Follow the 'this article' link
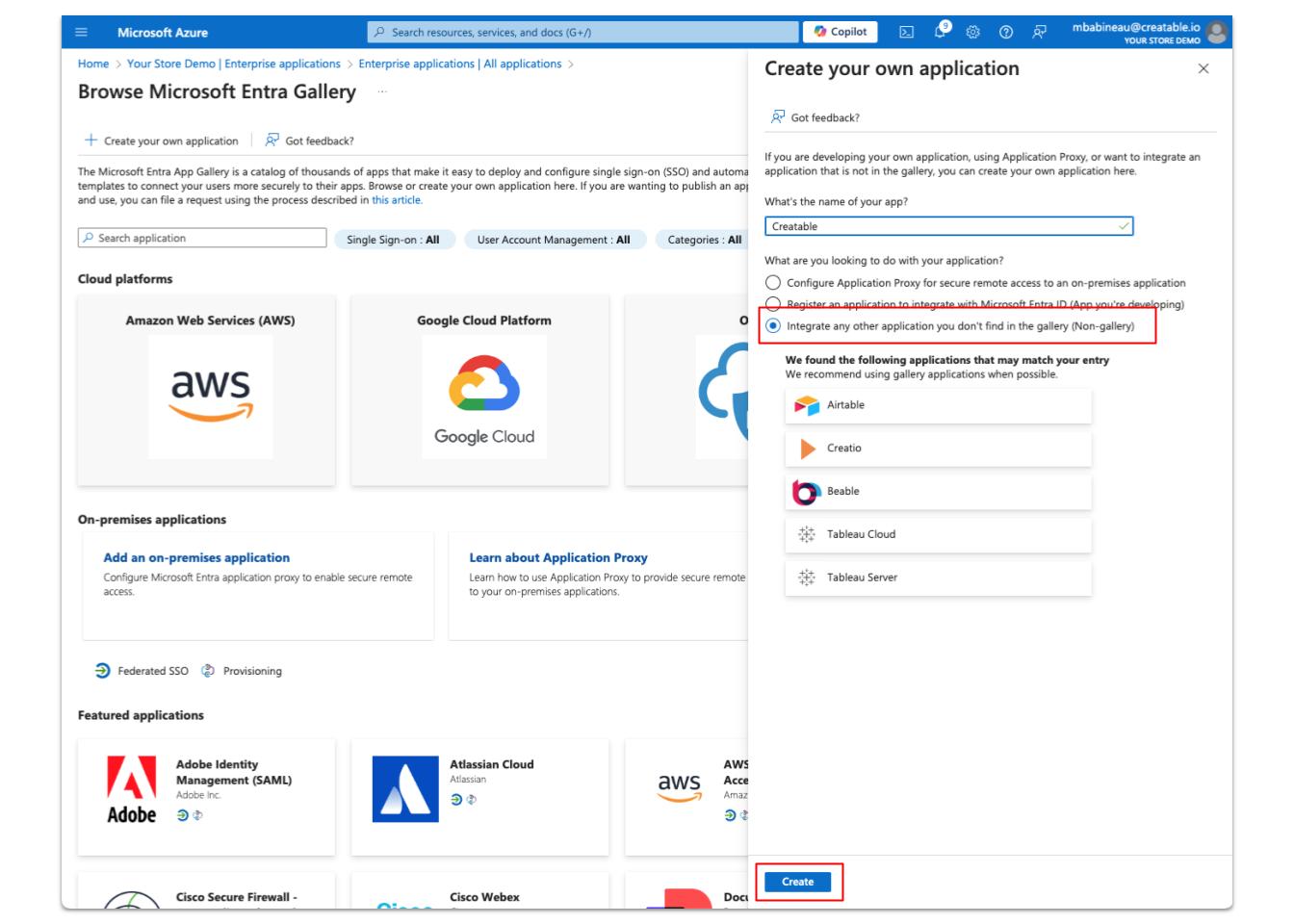Viewport: 1294px width, 924px height. [x=397, y=200]
